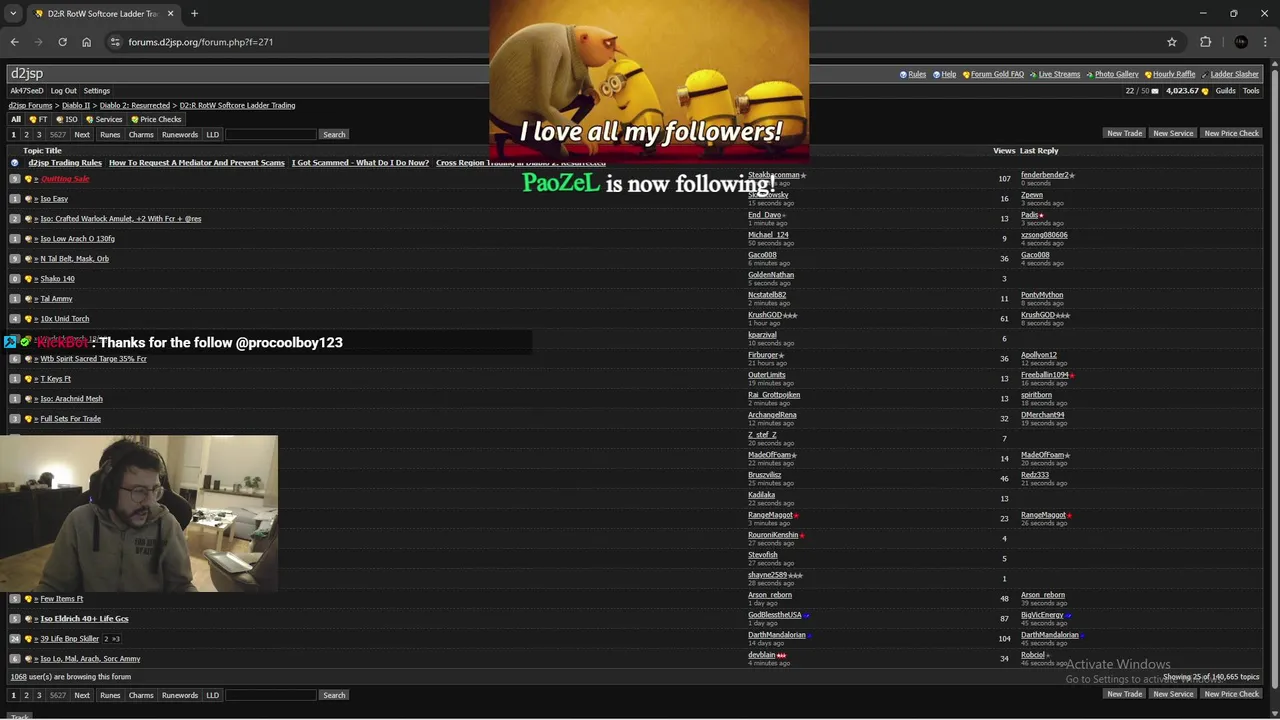Image resolution: width=1280 pixels, height=720 pixels.
Task: Open How To Request A Mediator link
Action: pos(197,162)
